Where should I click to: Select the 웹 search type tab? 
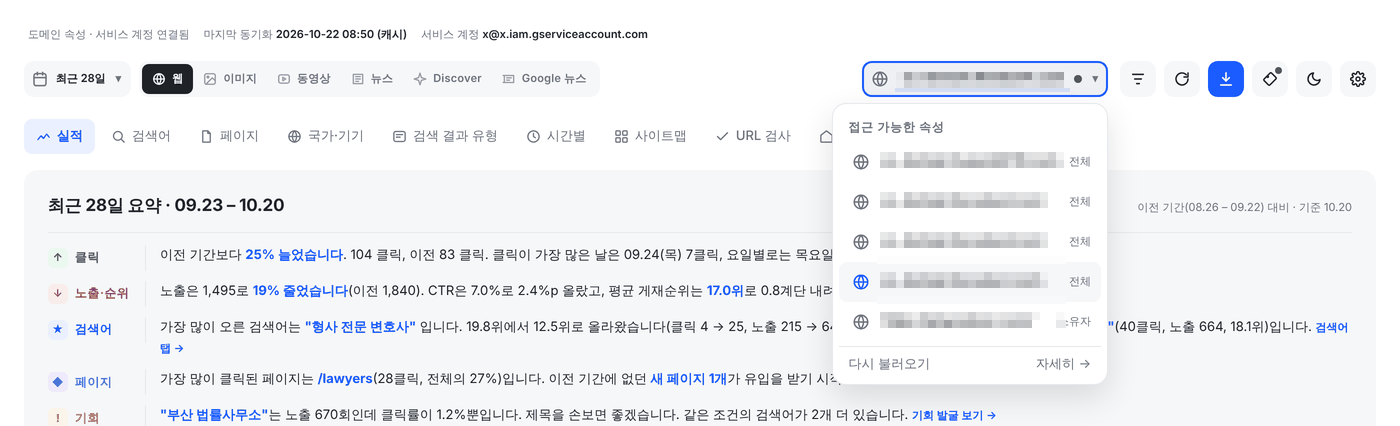[167, 79]
